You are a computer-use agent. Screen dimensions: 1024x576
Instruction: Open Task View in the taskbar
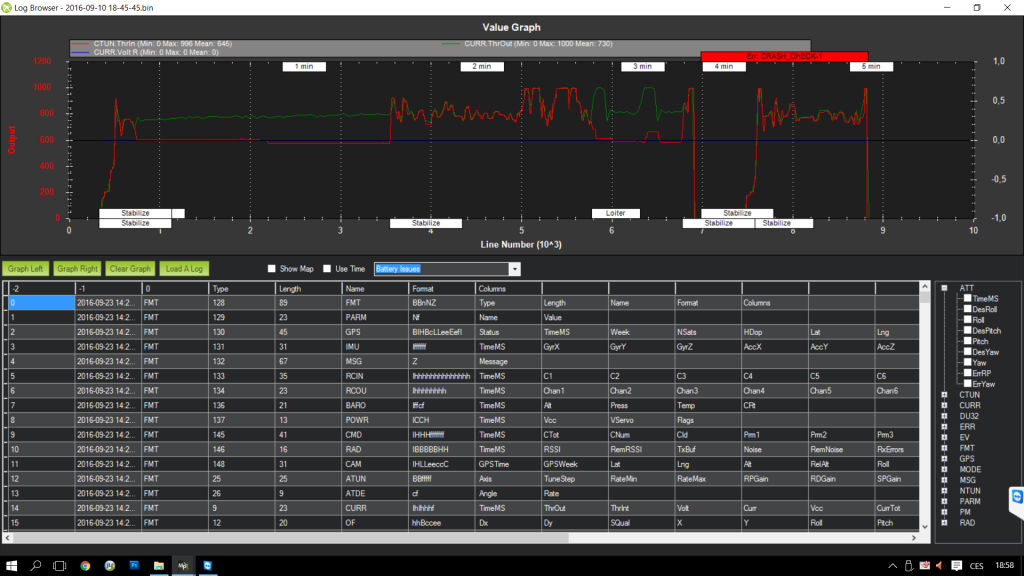[61, 566]
